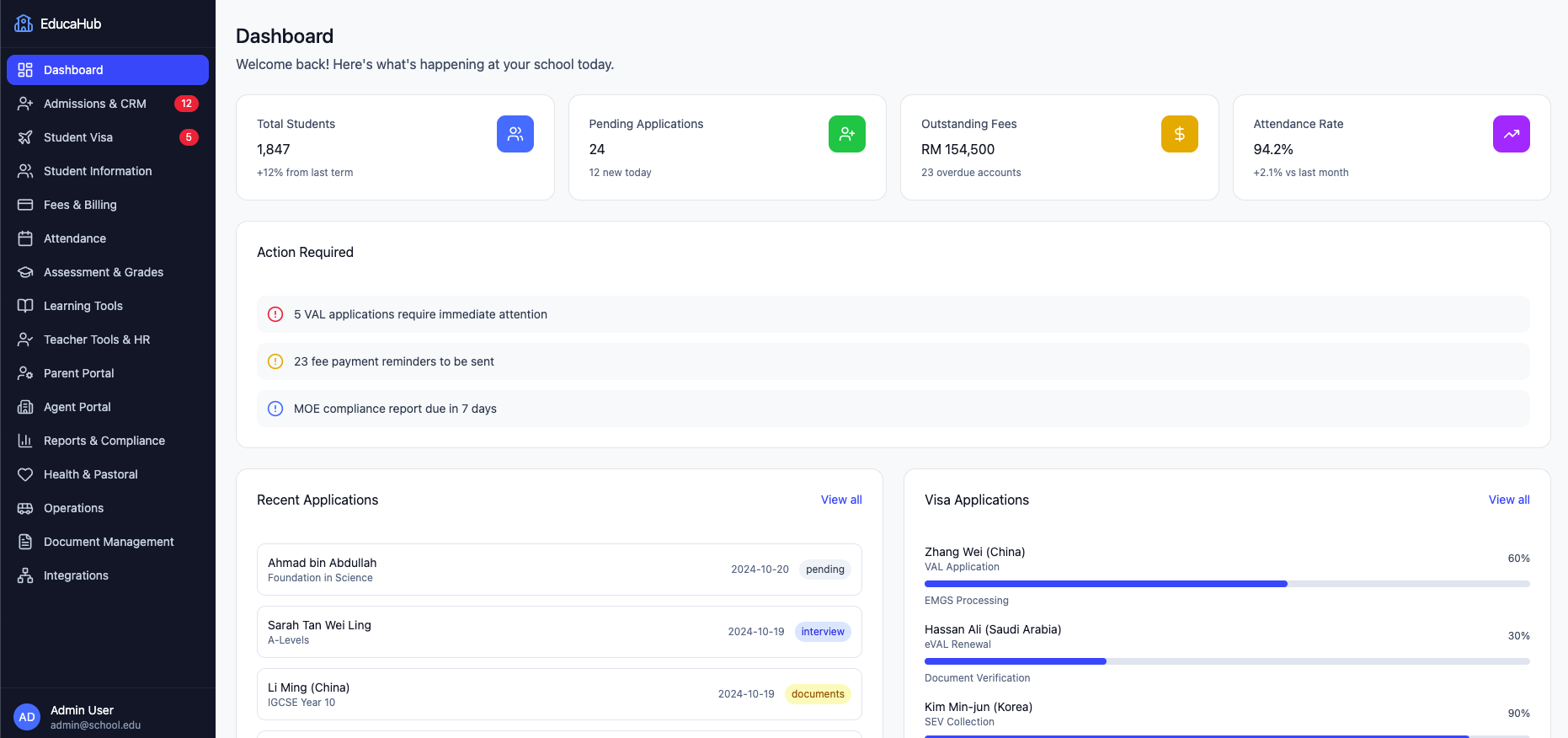Open Fees & Billing page
This screenshot has width=1568, height=738.
click(x=80, y=205)
